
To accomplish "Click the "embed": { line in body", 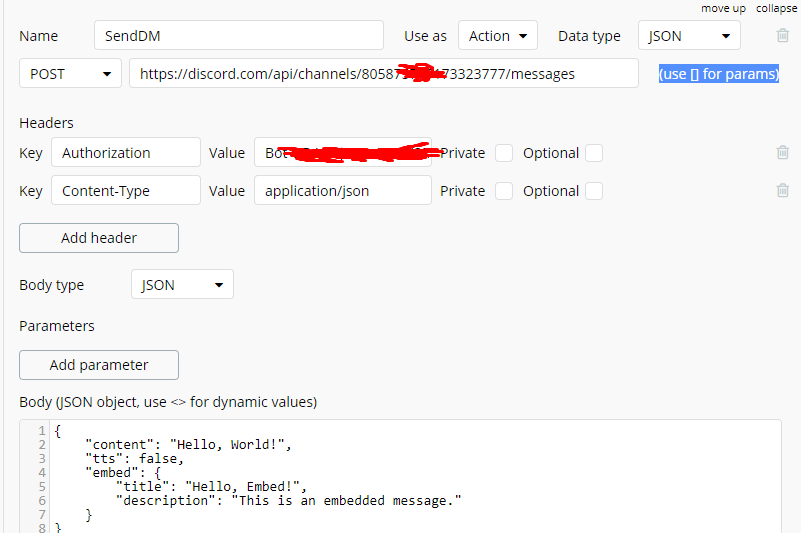I will 123,473.
